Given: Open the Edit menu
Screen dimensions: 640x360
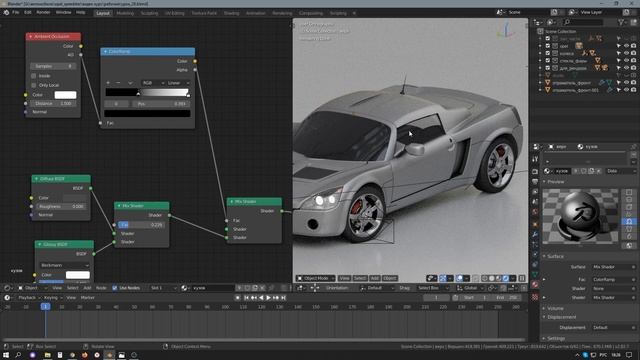Looking at the screenshot, I should [x=28, y=13].
